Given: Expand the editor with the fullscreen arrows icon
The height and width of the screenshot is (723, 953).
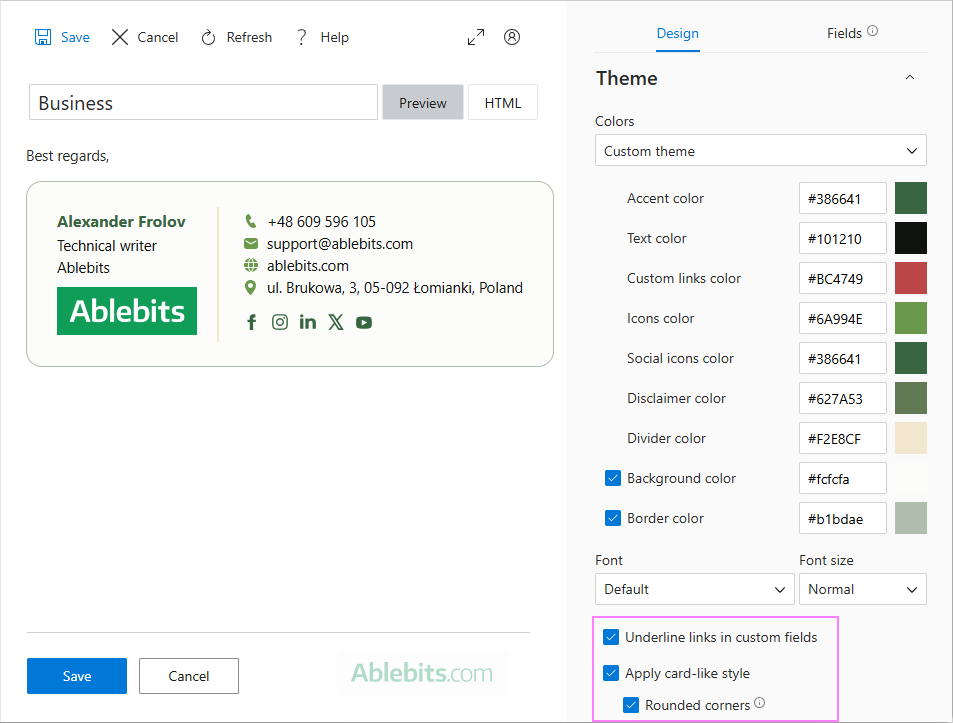Looking at the screenshot, I should [476, 36].
